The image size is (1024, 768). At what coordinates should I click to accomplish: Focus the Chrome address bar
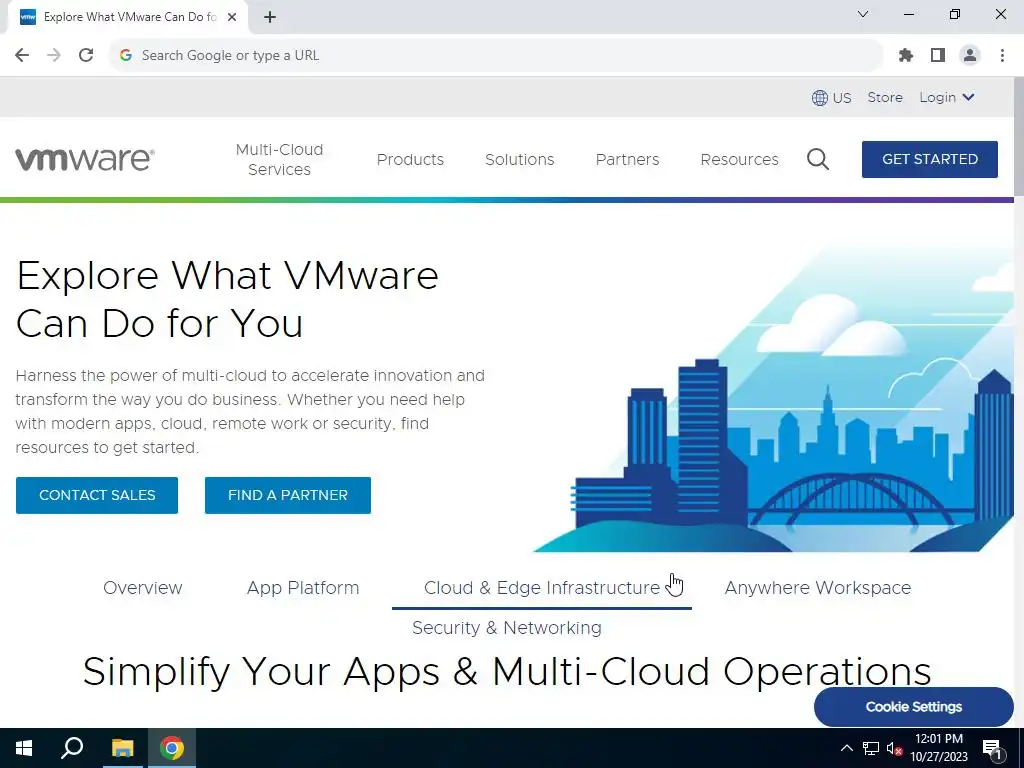coord(496,56)
